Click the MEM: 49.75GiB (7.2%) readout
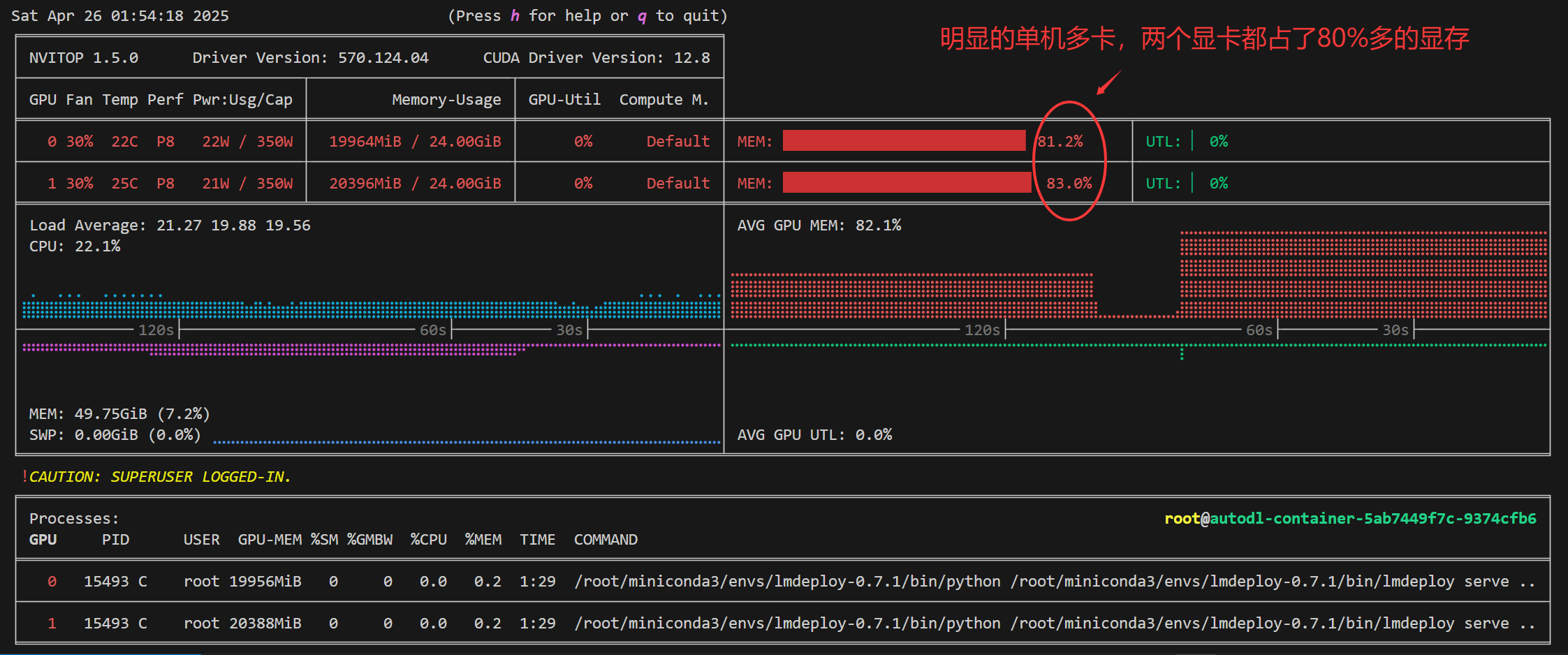This screenshot has height=655, width=1568. pos(119,413)
